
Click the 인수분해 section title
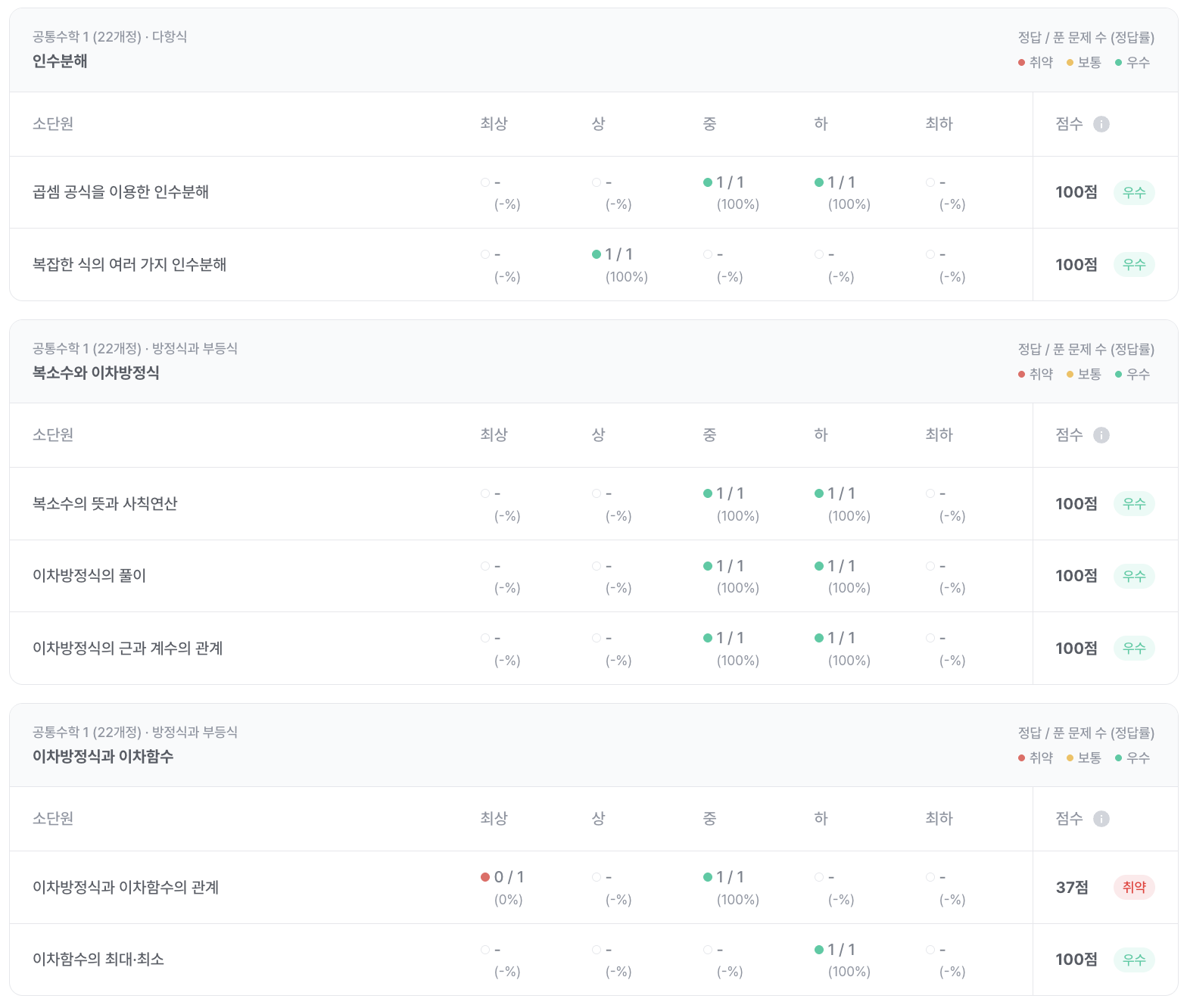60,61
